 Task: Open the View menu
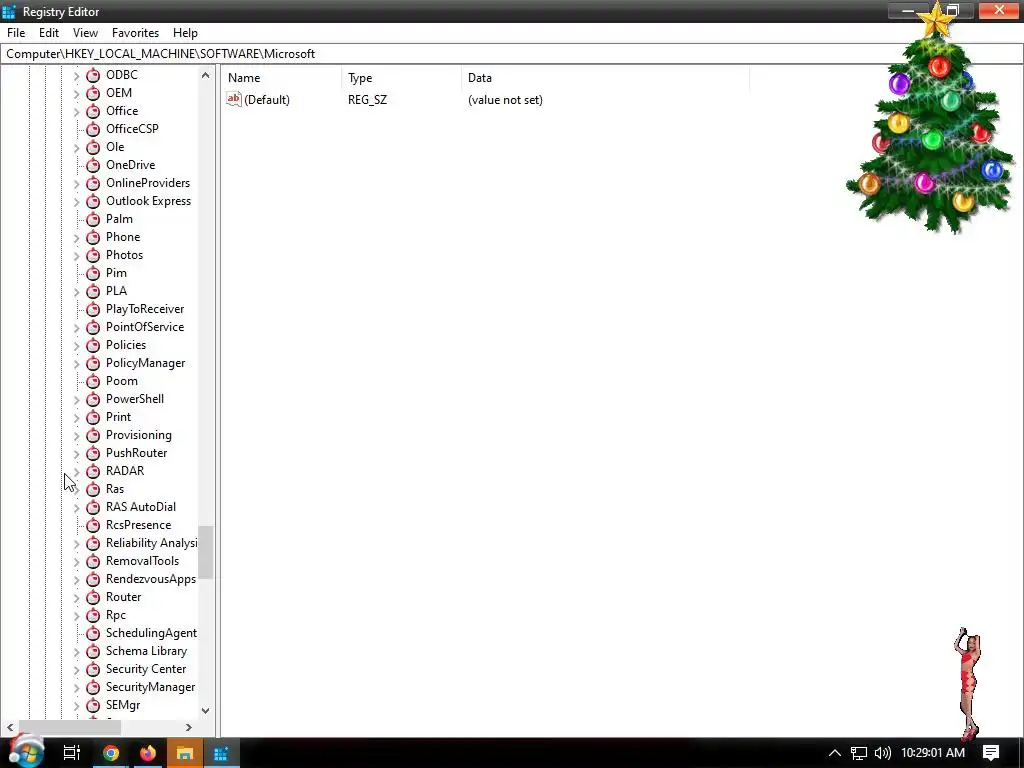(85, 33)
